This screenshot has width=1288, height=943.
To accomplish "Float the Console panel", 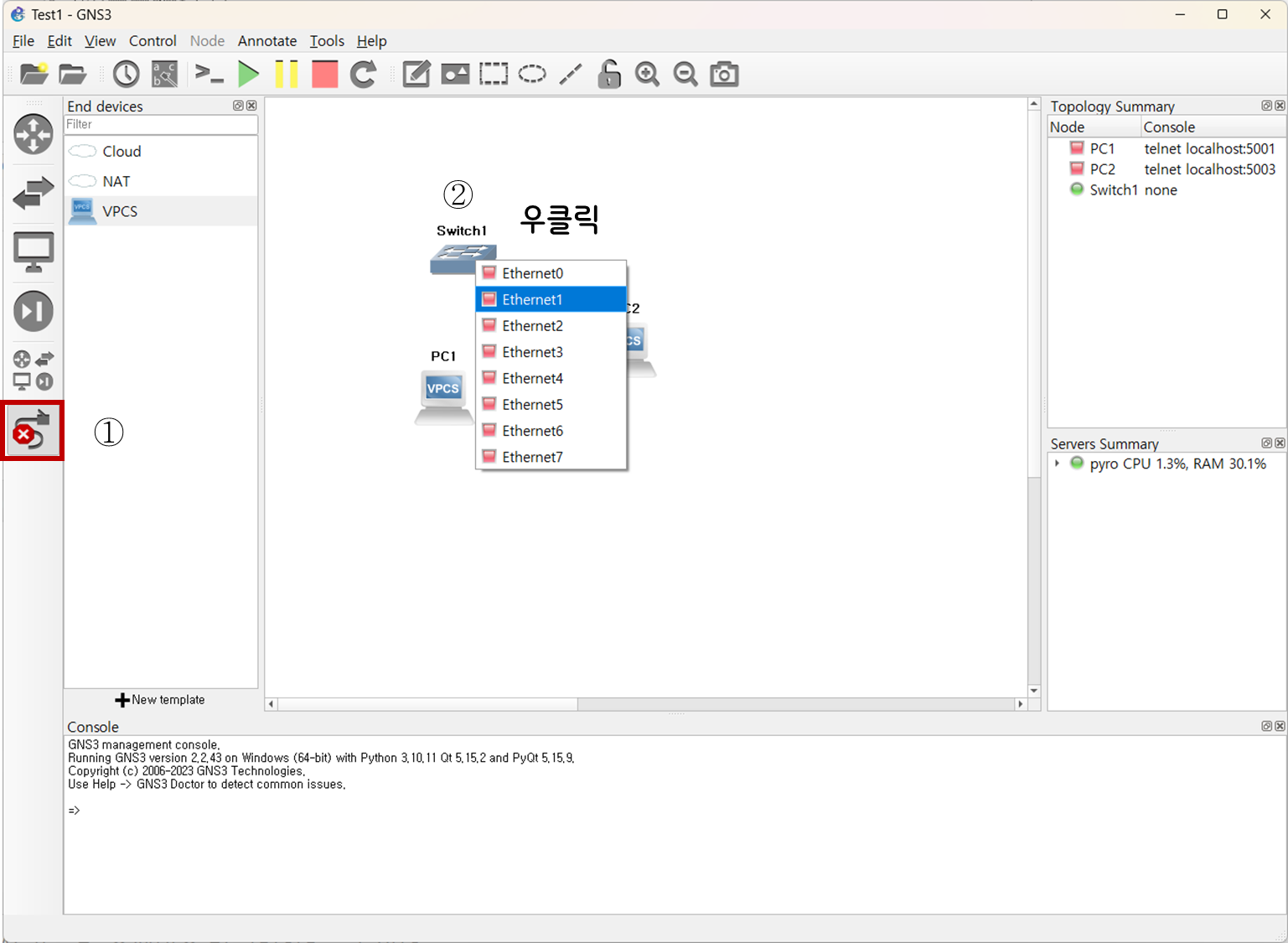I will point(1267,726).
